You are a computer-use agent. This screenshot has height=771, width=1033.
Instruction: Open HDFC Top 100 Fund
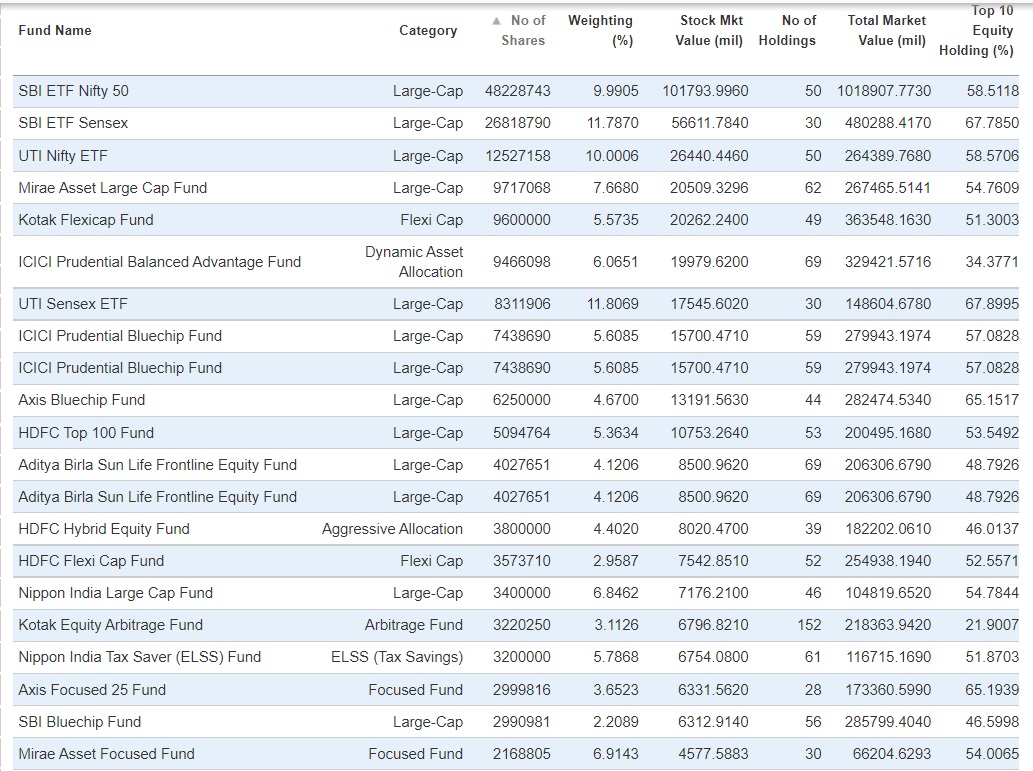coord(86,433)
